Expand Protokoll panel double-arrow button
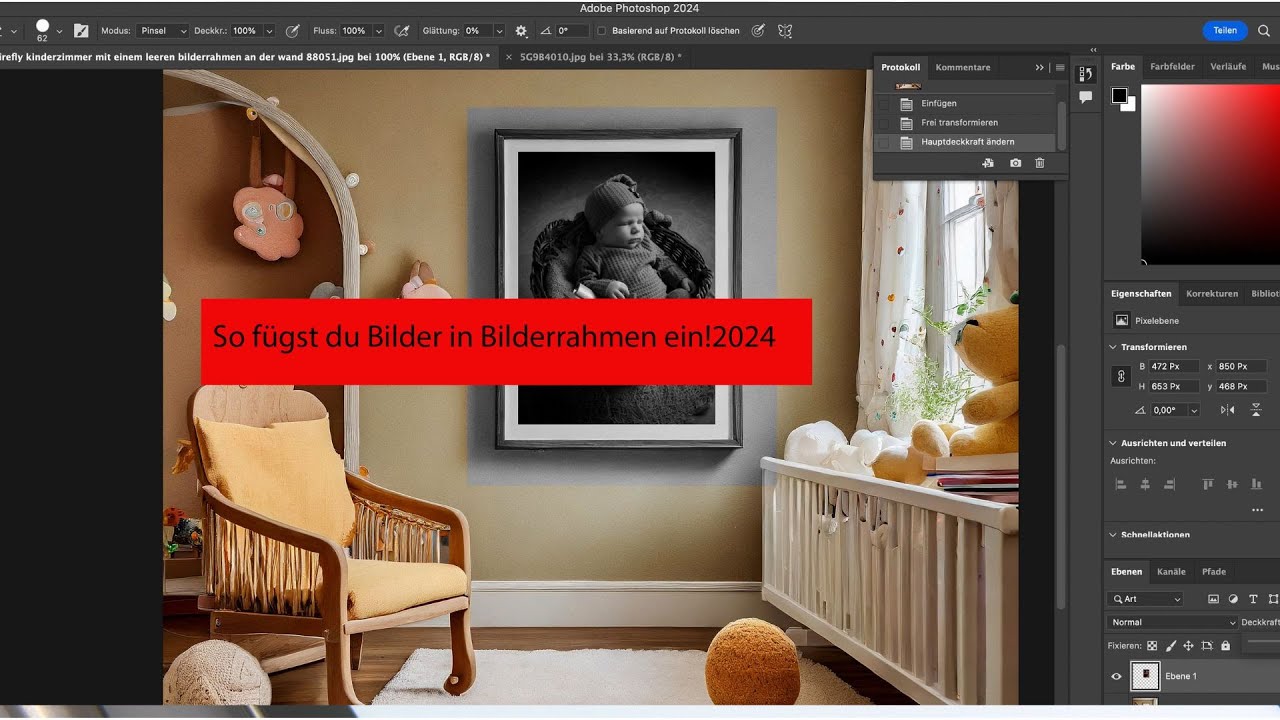Screen dimensions: 1280x720 pos(1040,67)
